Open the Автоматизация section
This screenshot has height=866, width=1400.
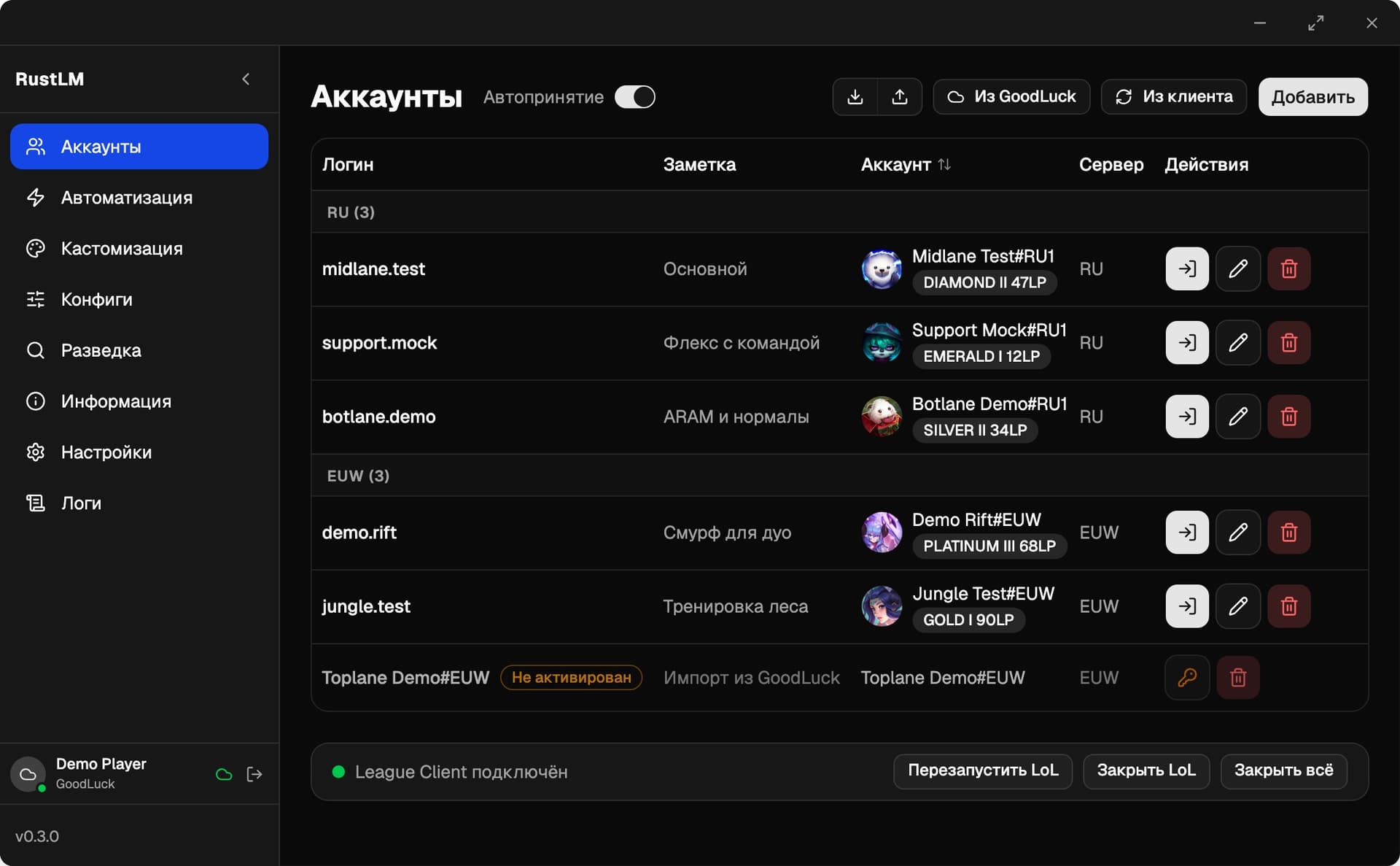coord(139,198)
